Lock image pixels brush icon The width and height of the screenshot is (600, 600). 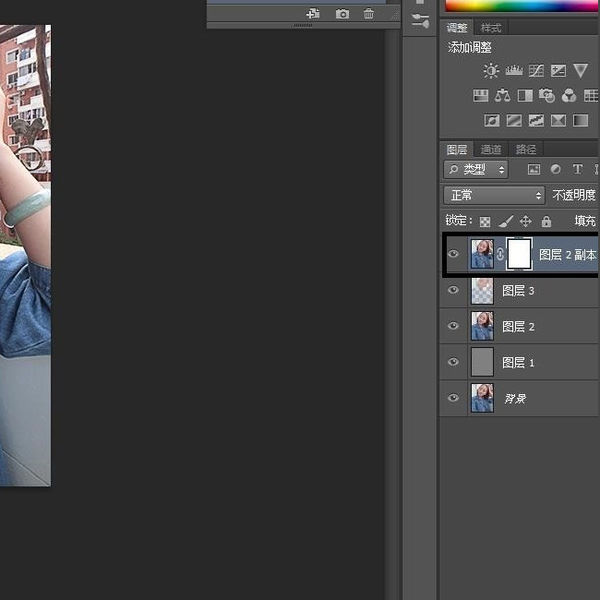(x=505, y=221)
